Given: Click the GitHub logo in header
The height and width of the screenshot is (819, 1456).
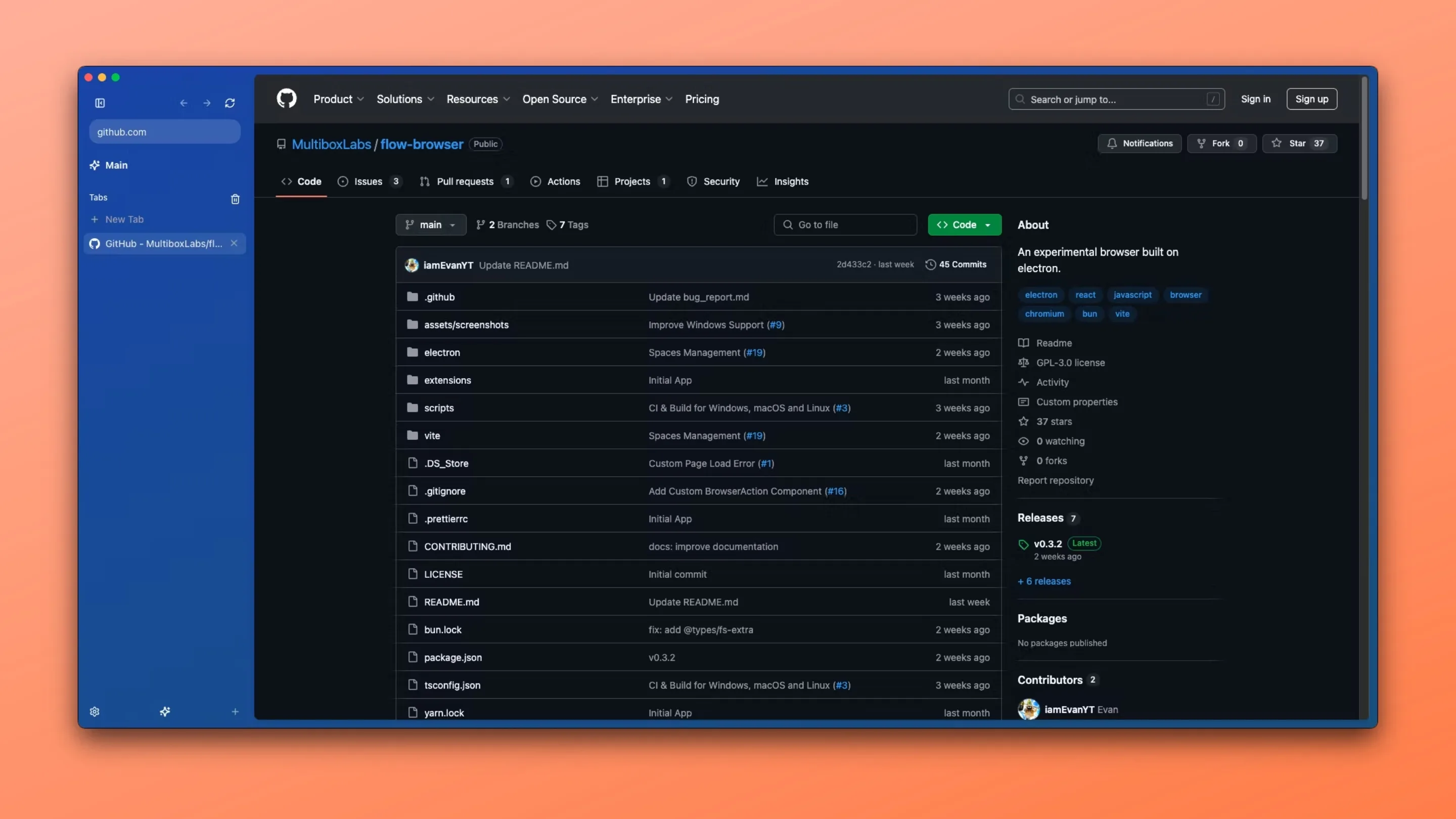Looking at the screenshot, I should pyautogui.click(x=287, y=99).
